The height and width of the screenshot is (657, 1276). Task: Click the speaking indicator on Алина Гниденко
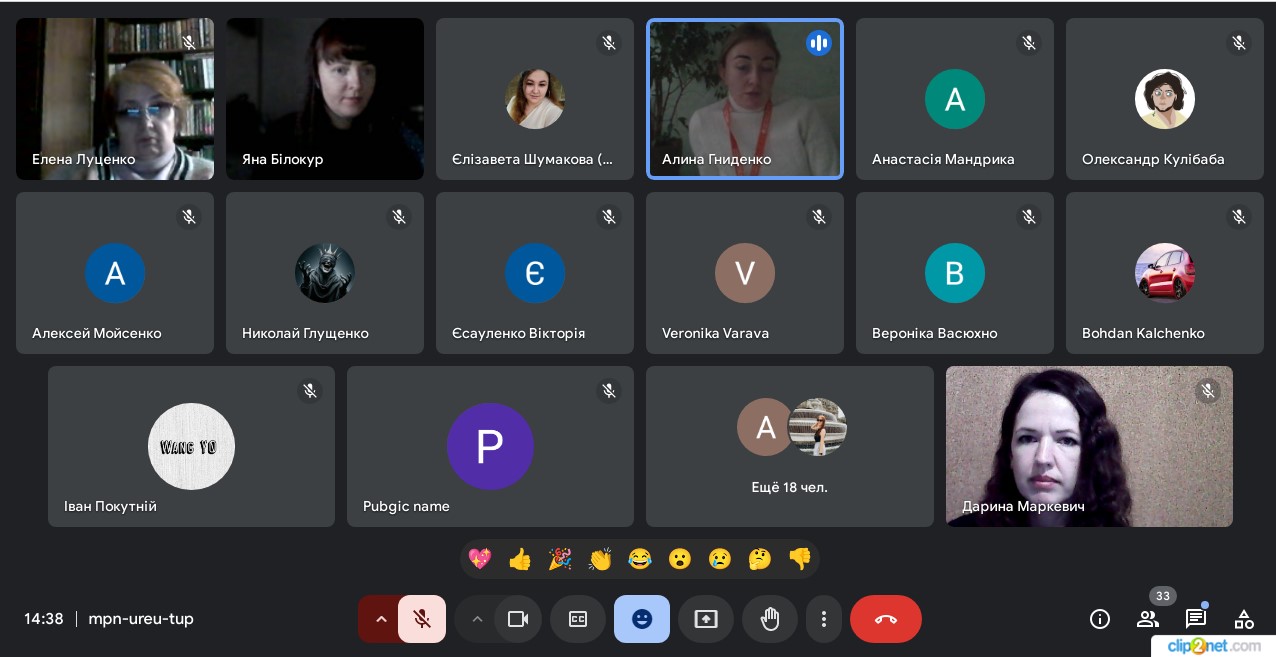point(819,43)
